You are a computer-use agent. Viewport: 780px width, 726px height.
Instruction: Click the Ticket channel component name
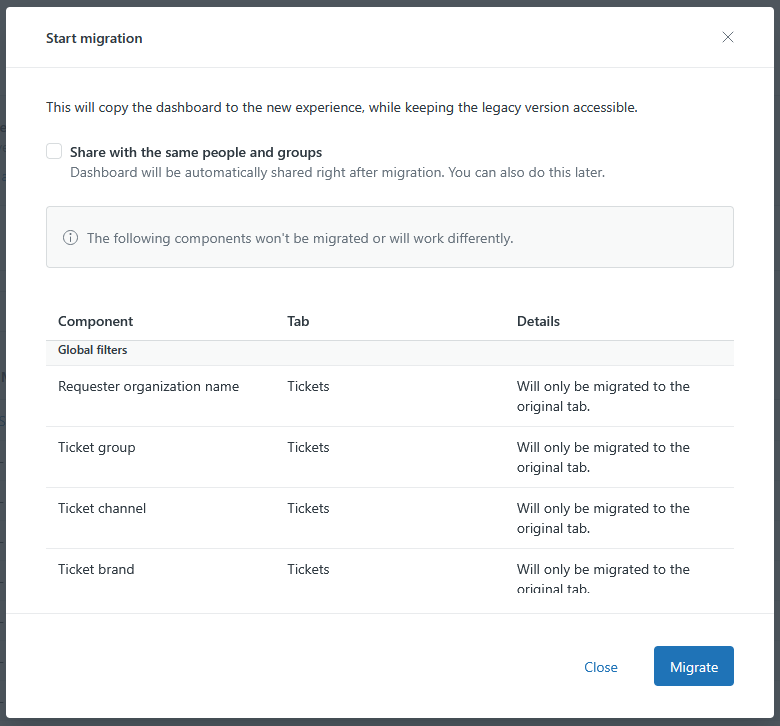(x=102, y=509)
